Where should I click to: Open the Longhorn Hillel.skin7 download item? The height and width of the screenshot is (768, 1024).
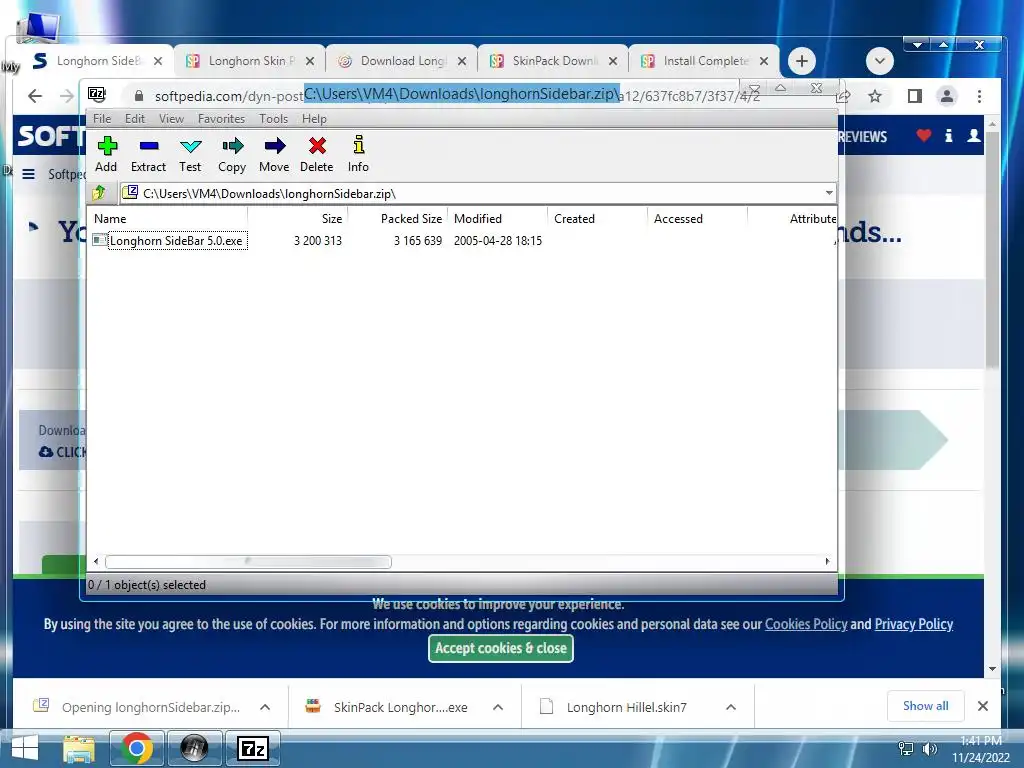[626, 707]
